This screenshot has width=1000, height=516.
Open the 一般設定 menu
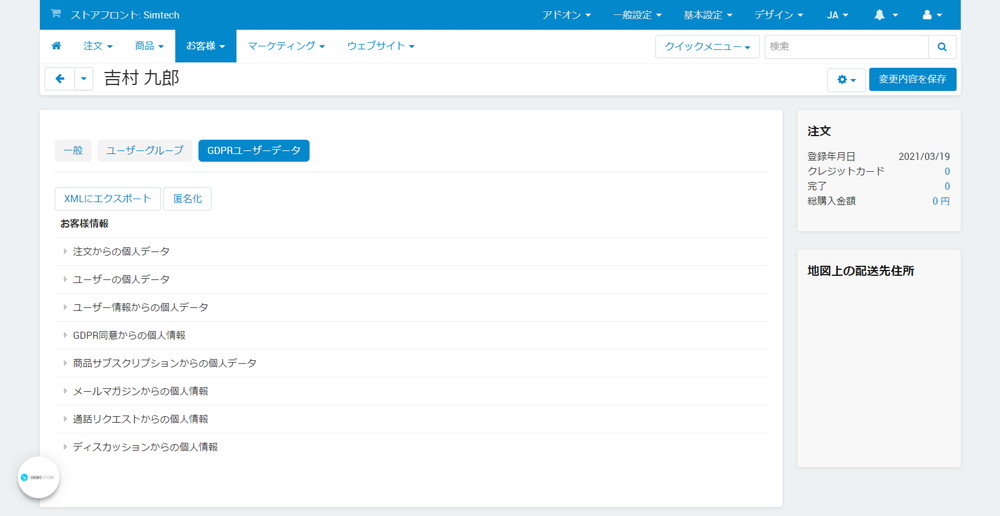click(x=637, y=15)
